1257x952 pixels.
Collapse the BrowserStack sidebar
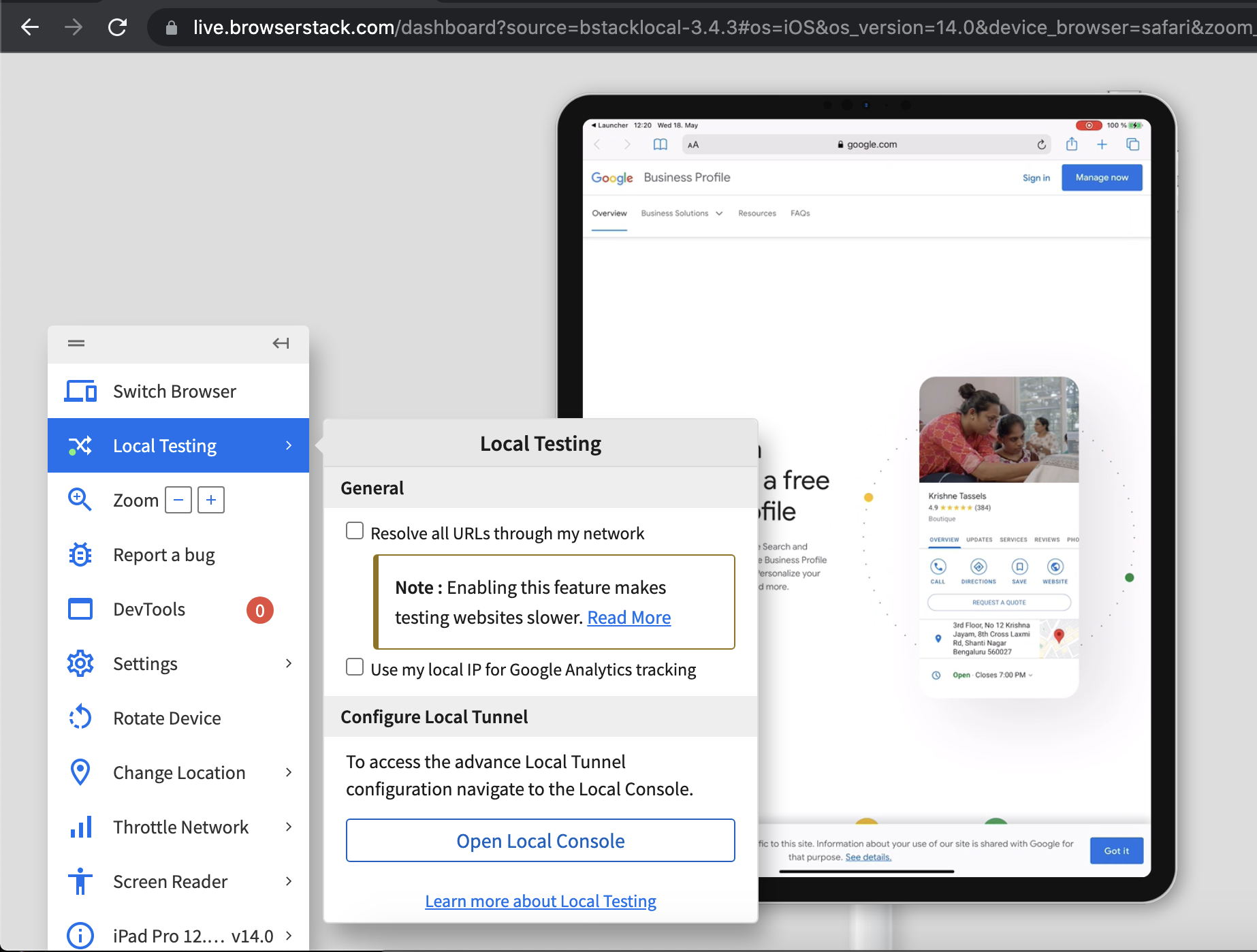pos(280,343)
